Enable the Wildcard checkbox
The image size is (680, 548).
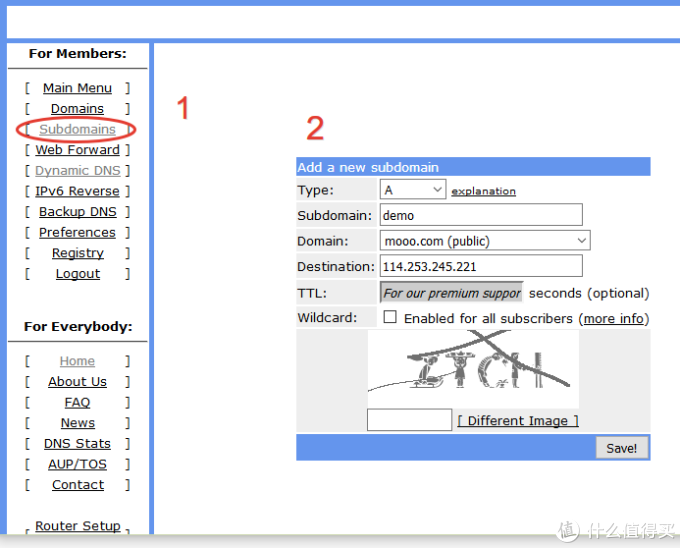(x=390, y=317)
